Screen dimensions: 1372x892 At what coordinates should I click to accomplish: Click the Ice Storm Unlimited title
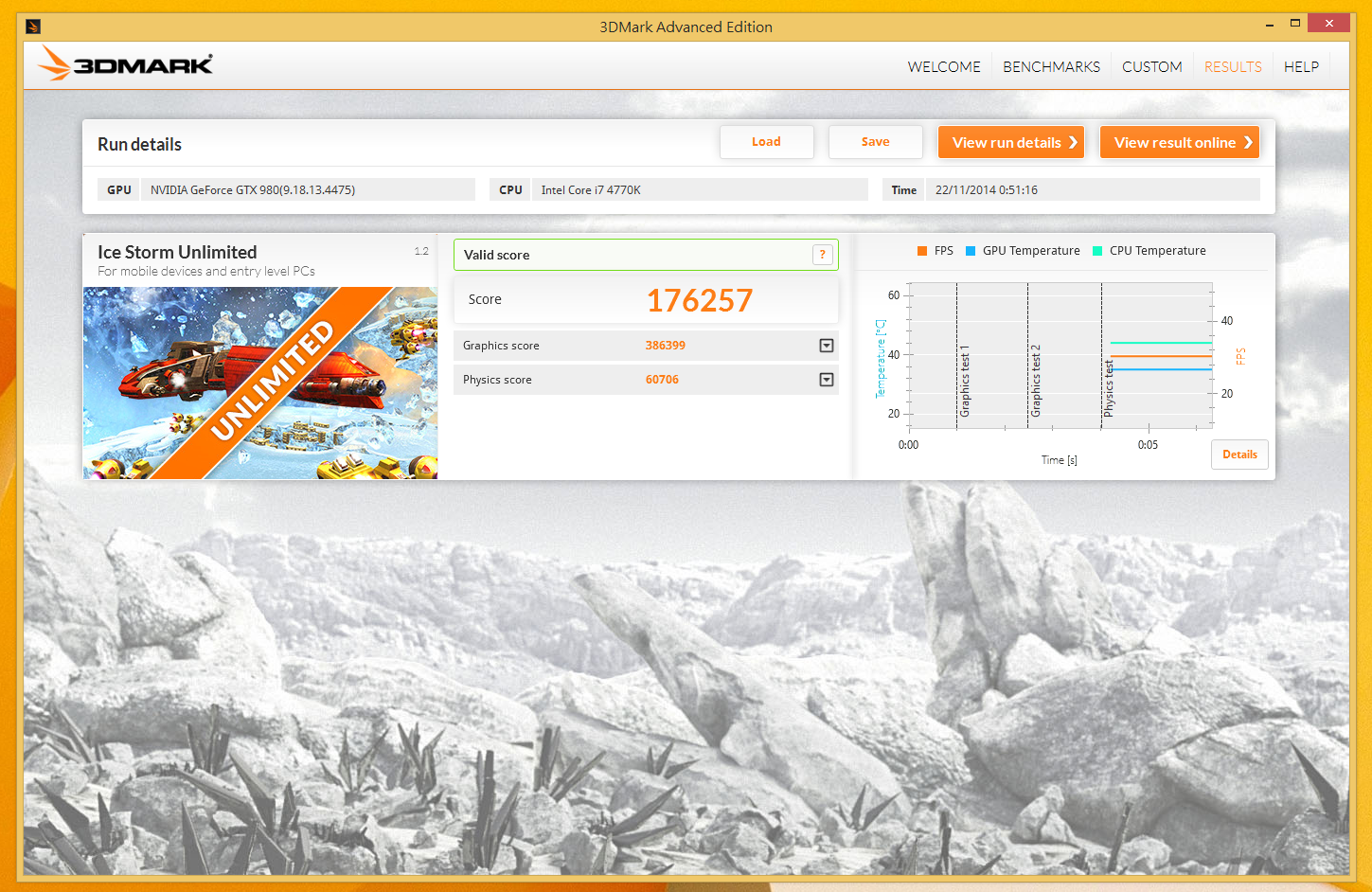[x=177, y=252]
